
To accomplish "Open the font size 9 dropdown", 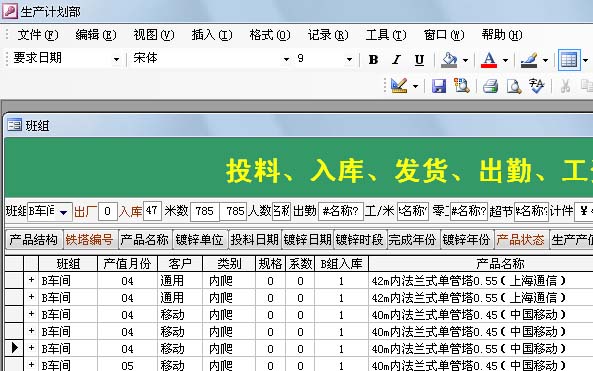I will 349,59.
